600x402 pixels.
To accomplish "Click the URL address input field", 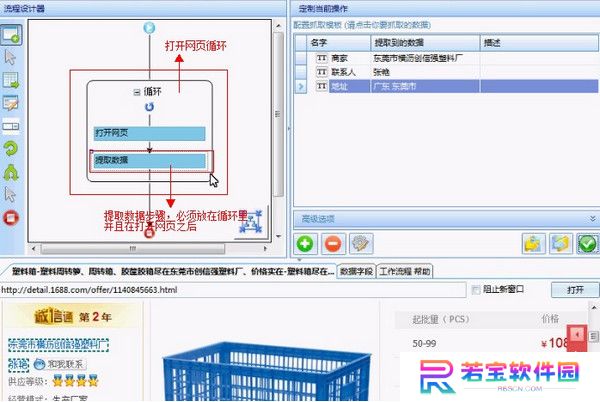I will coord(233,290).
